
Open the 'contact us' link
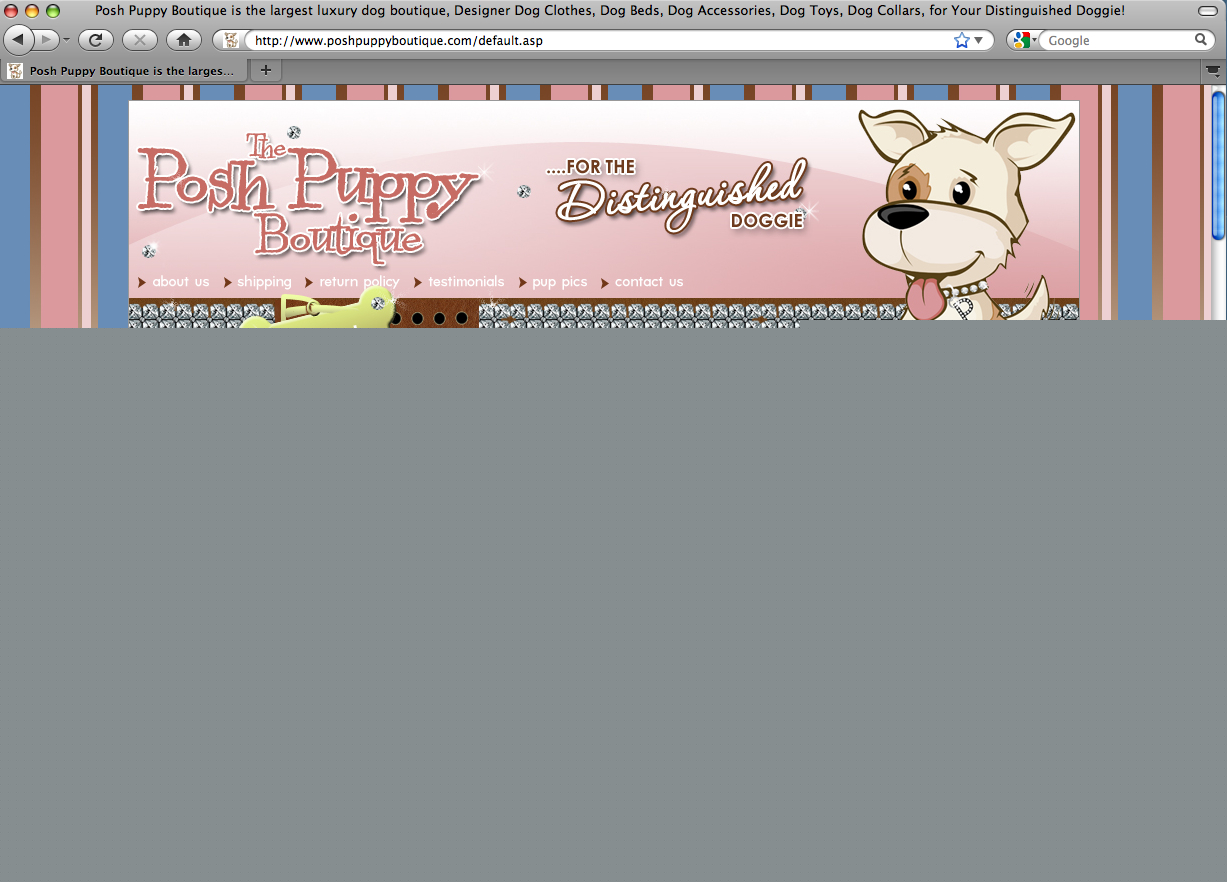[x=649, y=282]
